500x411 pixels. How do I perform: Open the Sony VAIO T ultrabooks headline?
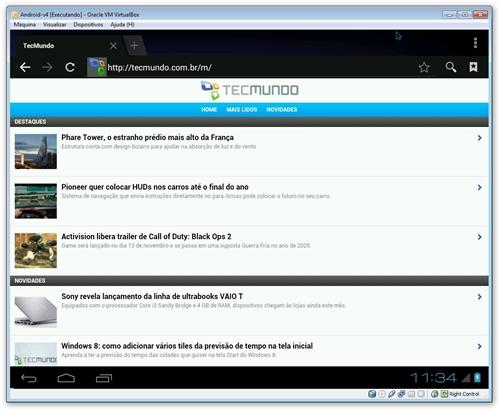click(152, 296)
